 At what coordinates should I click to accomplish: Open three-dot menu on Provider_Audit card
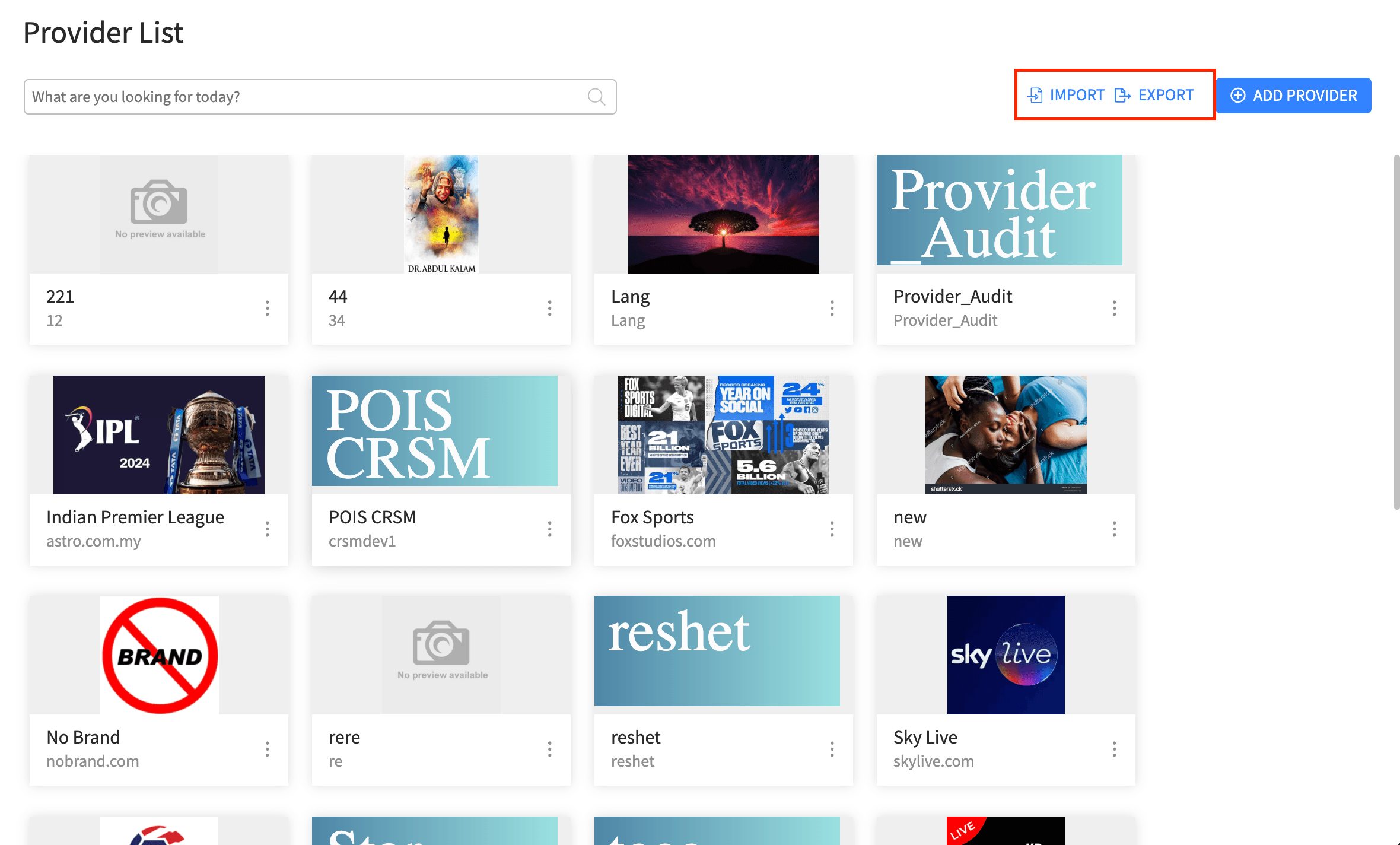click(1115, 309)
